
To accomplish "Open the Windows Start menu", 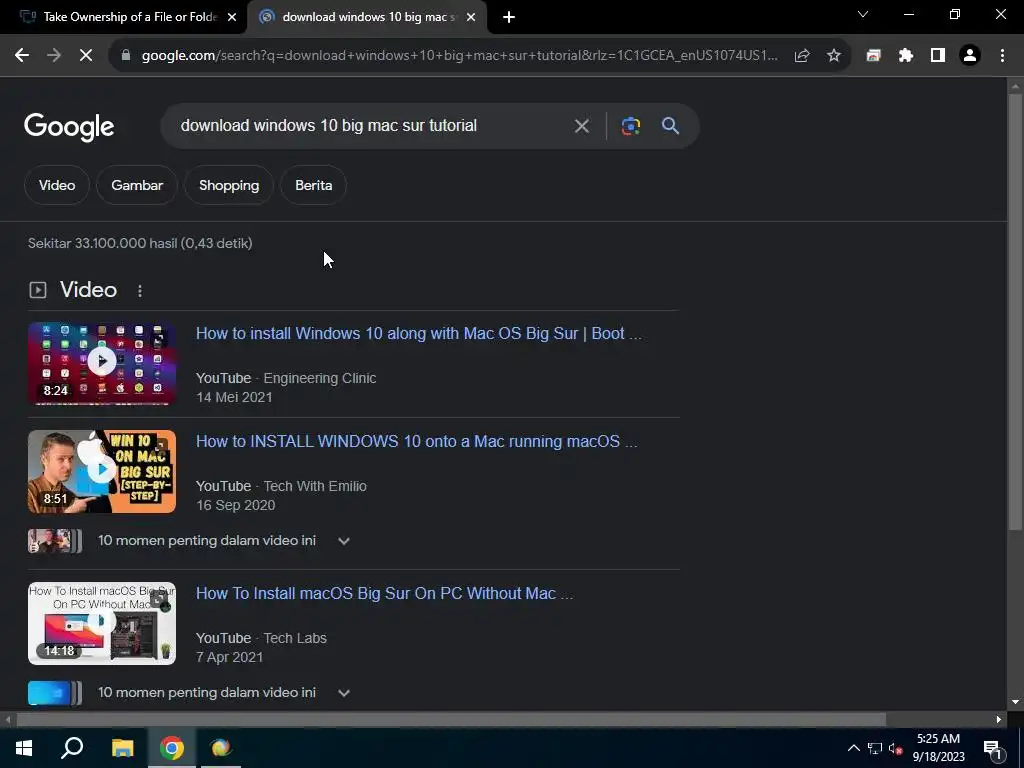I will coord(24,748).
